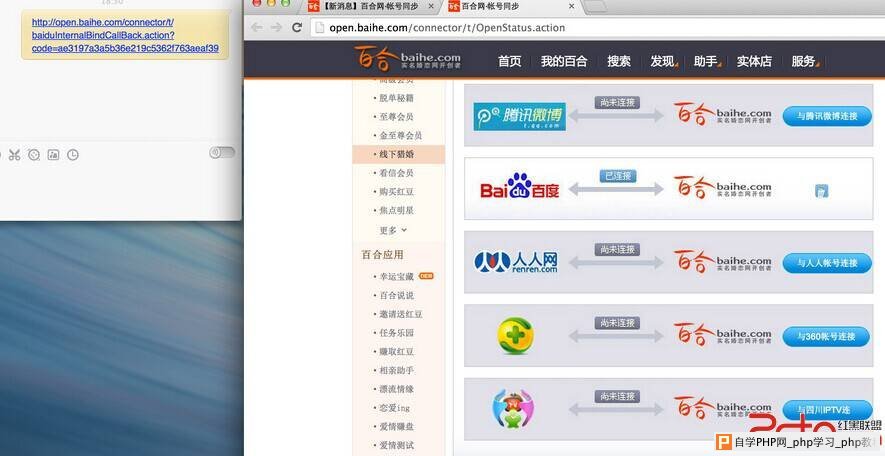Viewport: 885px width, 456px height.
Task: Click the baihe.com logo in Baidu row
Action: (x=722, y=188)
